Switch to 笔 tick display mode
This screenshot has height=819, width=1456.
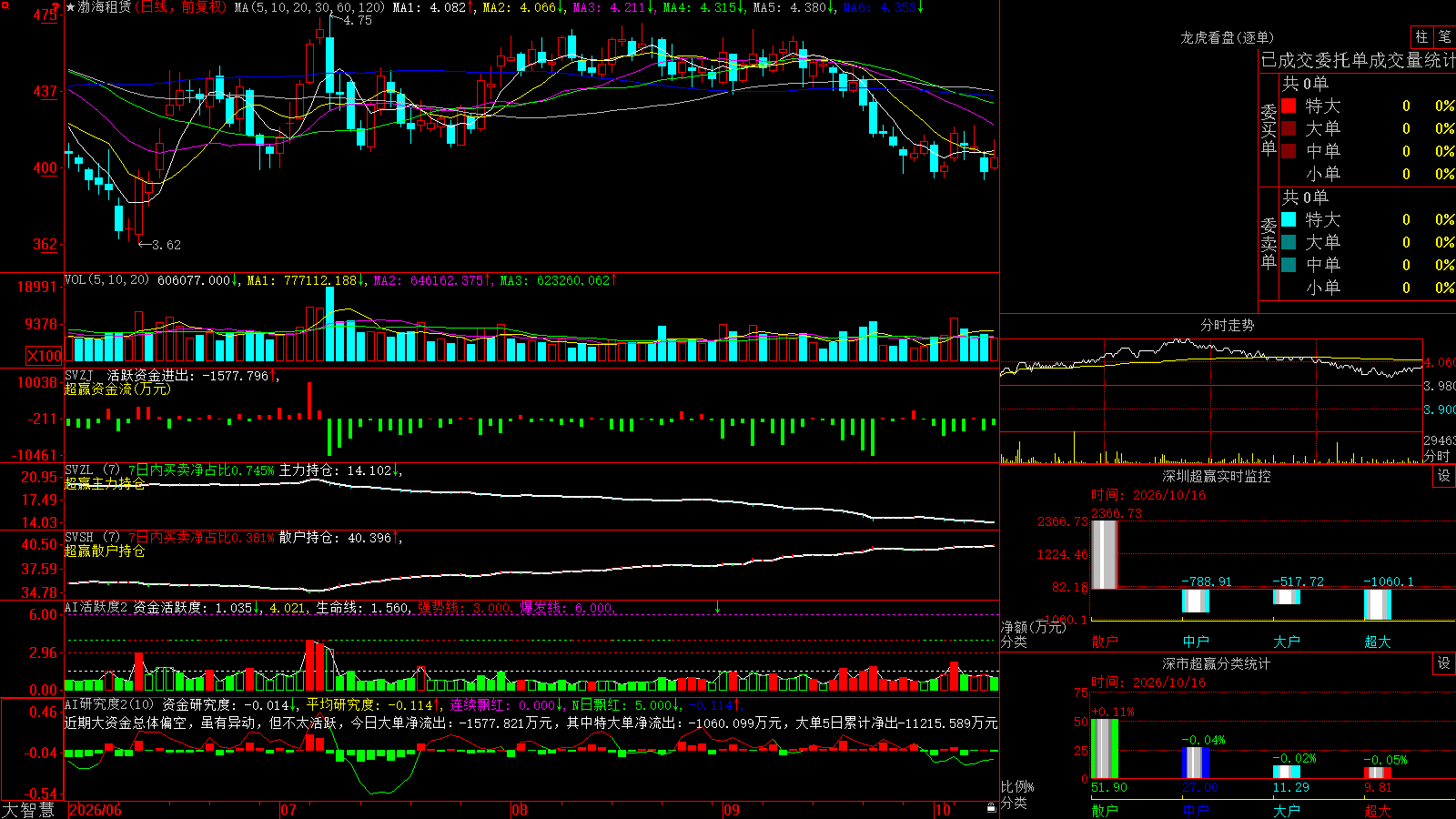pyautogui.click(x=1444, y=36)
